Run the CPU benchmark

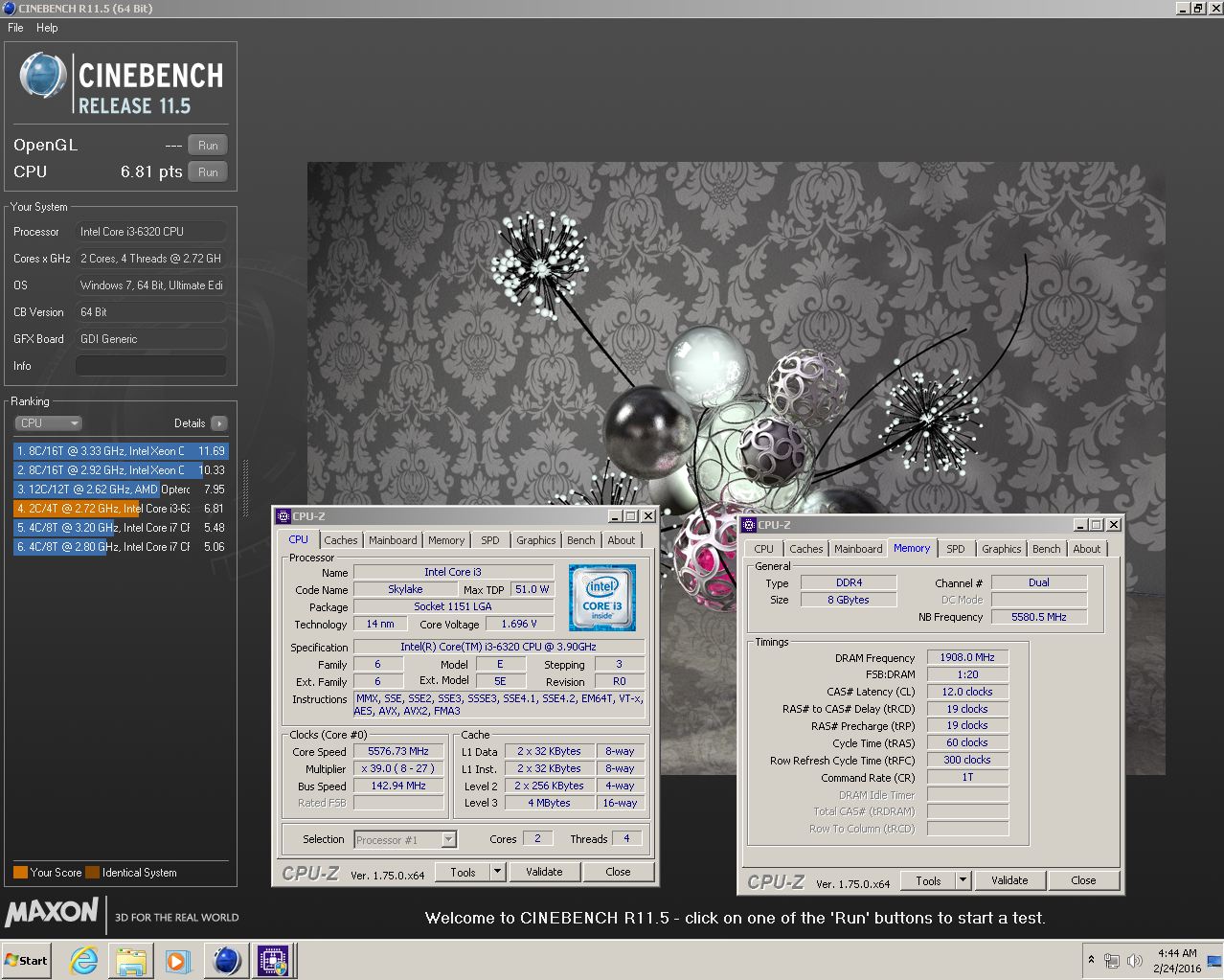[x=208, y=172]
